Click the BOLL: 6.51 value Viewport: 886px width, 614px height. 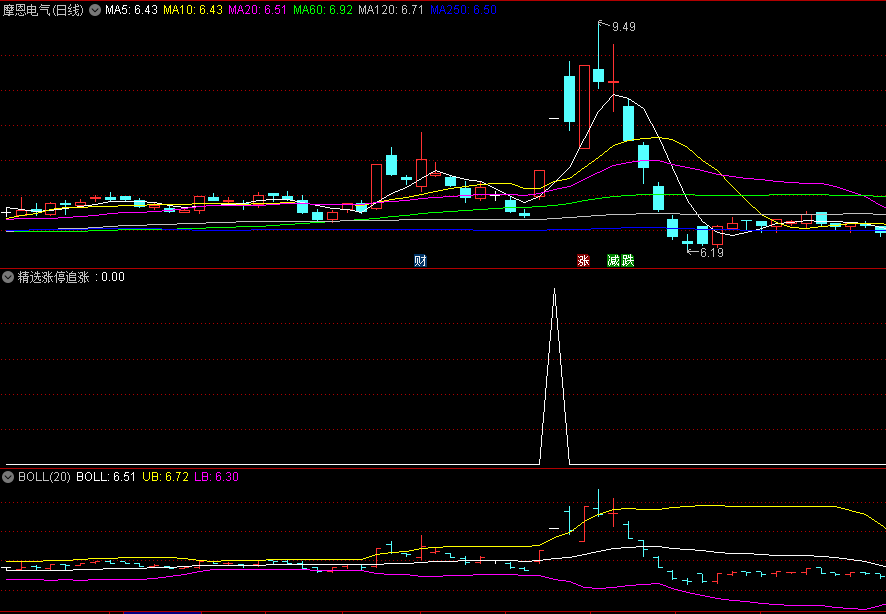[x=106, y=477]
